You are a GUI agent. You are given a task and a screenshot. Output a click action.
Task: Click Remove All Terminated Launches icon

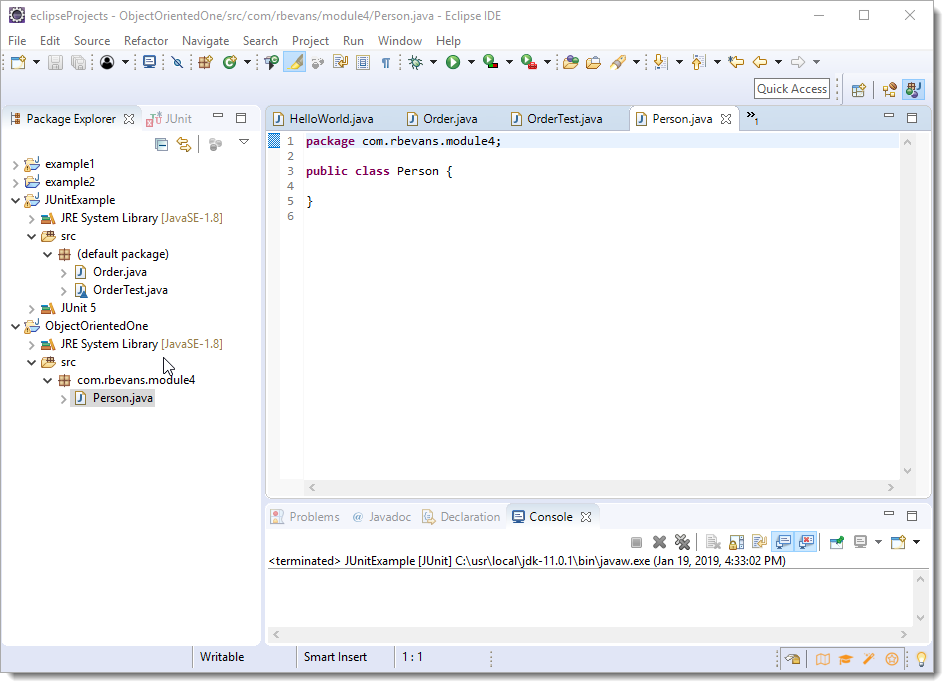(x=682, y=542)
